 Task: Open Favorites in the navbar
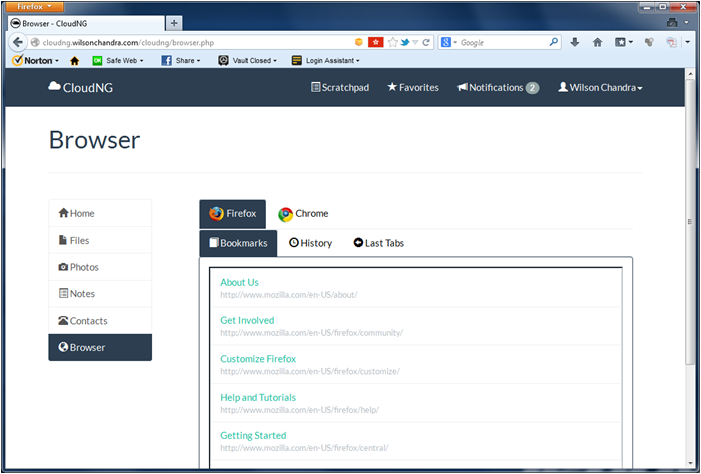click(x=413, y=87)
